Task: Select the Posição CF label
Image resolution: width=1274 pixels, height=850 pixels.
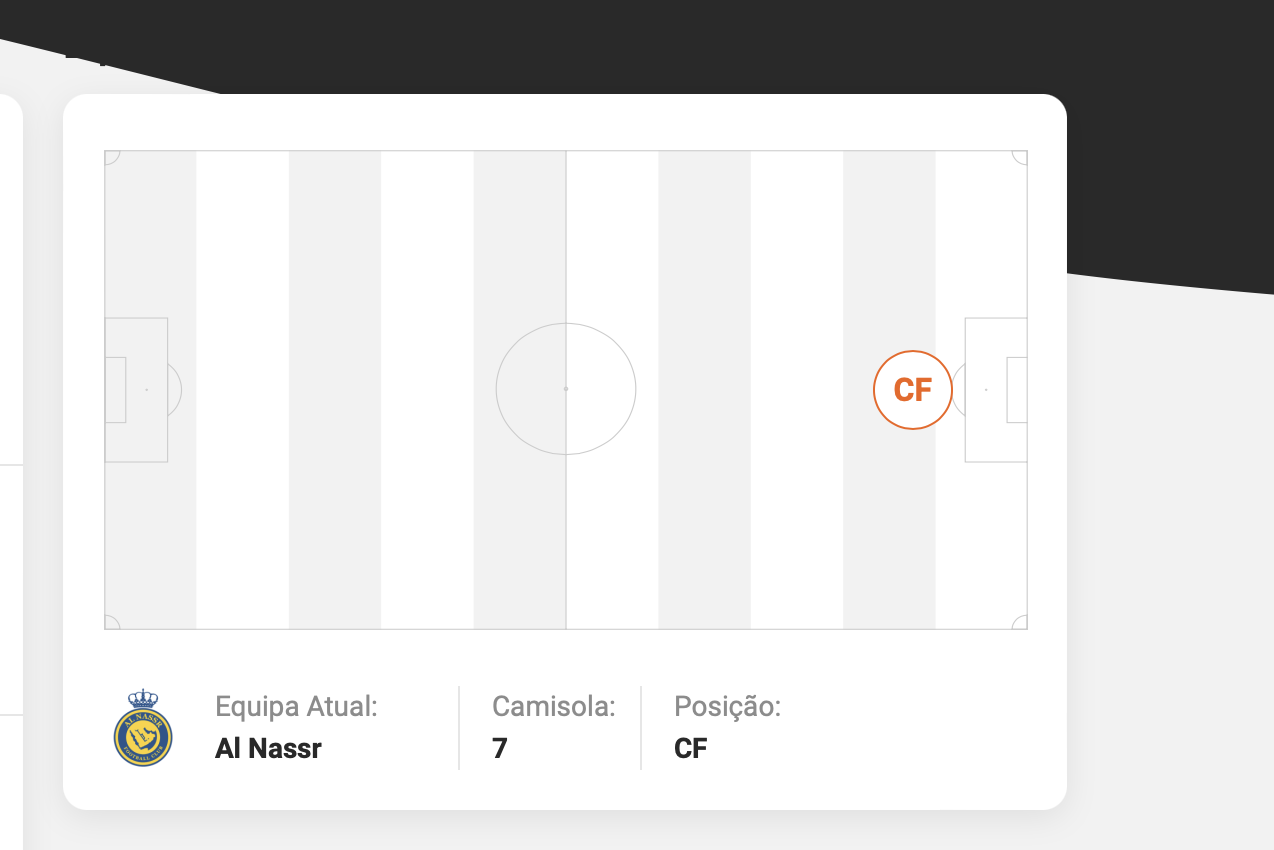Action: [690, 748]
